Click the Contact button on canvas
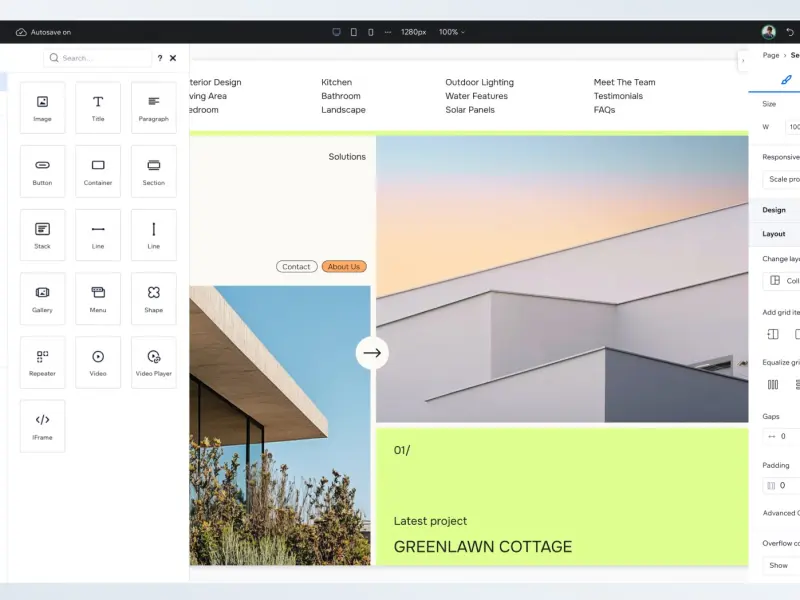 [296, 267]
